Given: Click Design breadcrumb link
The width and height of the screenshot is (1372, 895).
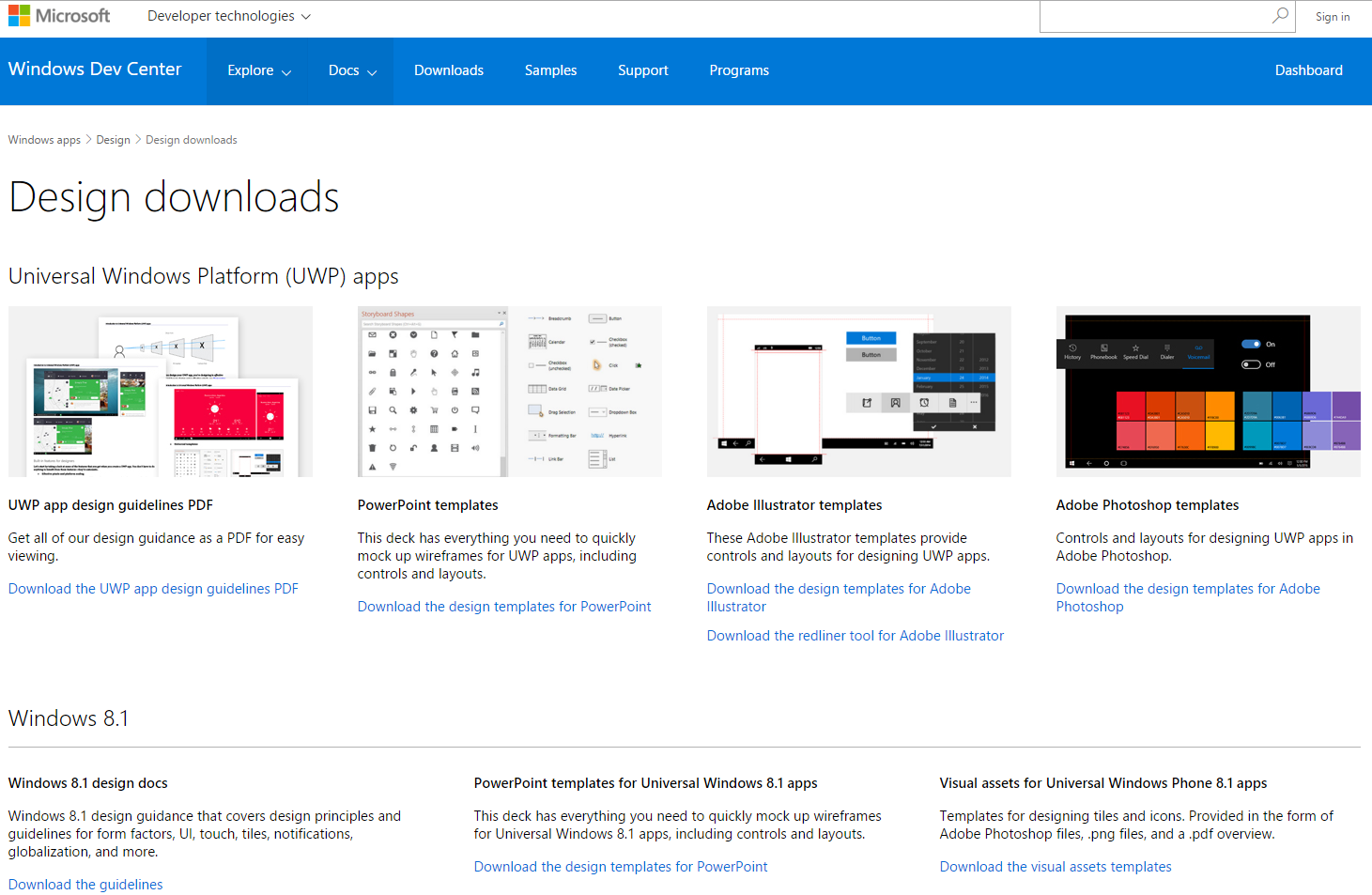Looking at the screenshot, I should (x=113, y=140).
